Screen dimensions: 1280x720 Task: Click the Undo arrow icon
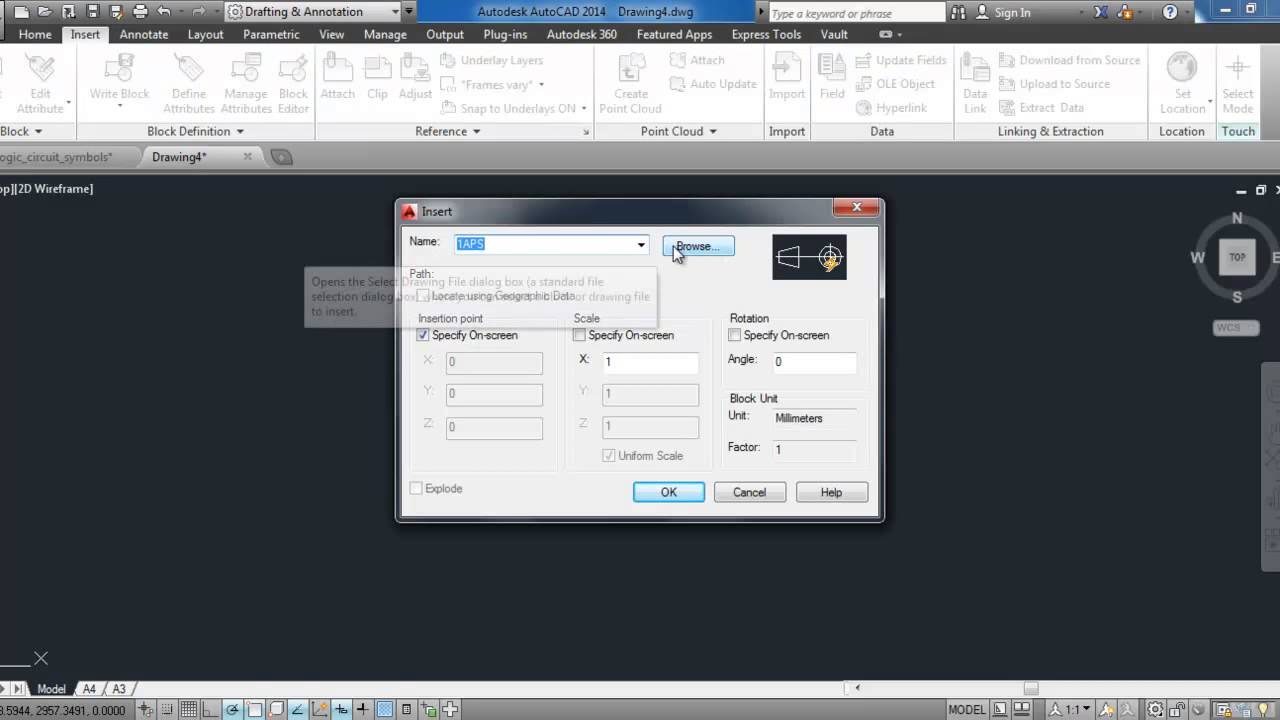(164, 11)
